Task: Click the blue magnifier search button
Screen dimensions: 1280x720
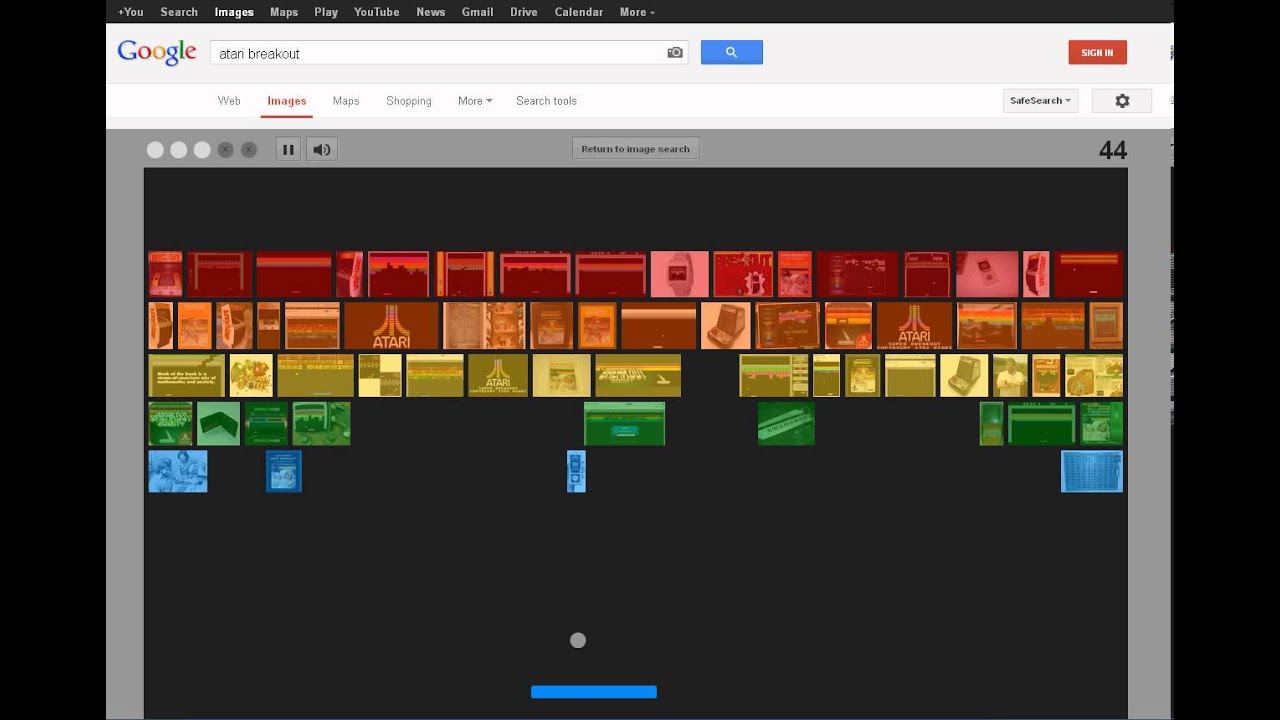Action: (732, 52)
